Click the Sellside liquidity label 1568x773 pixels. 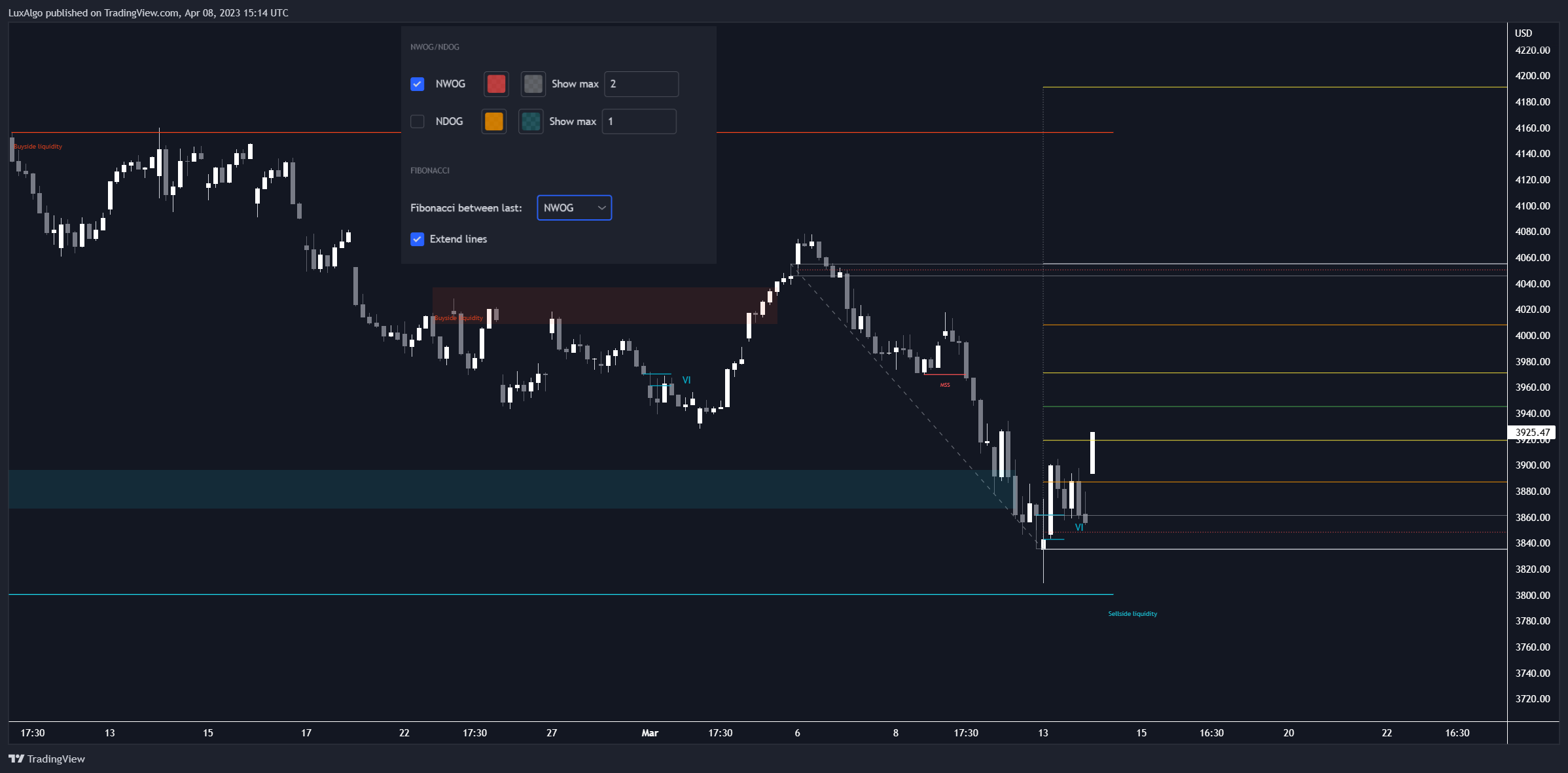[1132, 614]
